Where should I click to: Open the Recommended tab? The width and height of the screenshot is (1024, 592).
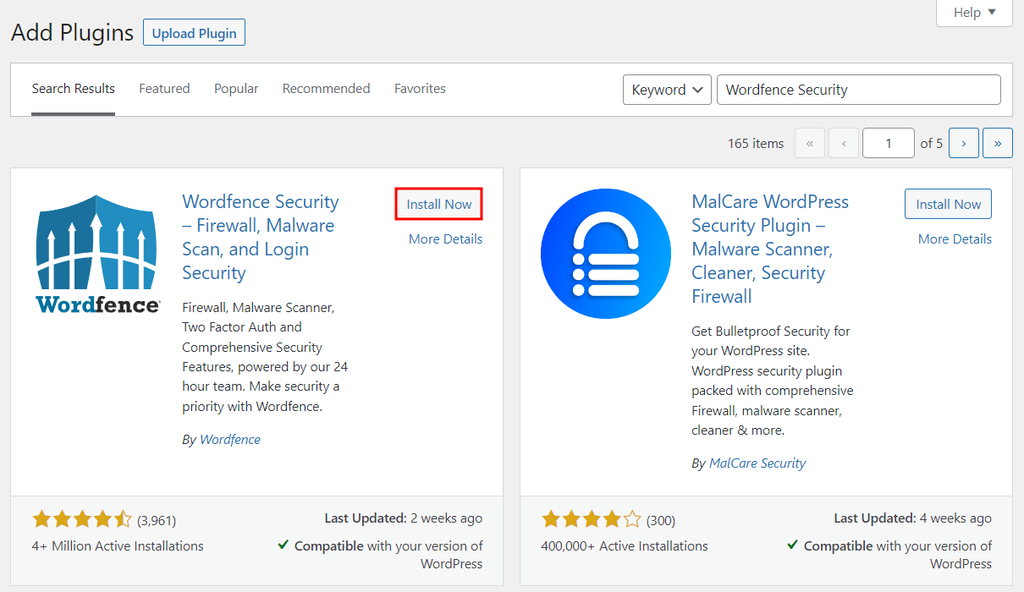tap(326, 89)
